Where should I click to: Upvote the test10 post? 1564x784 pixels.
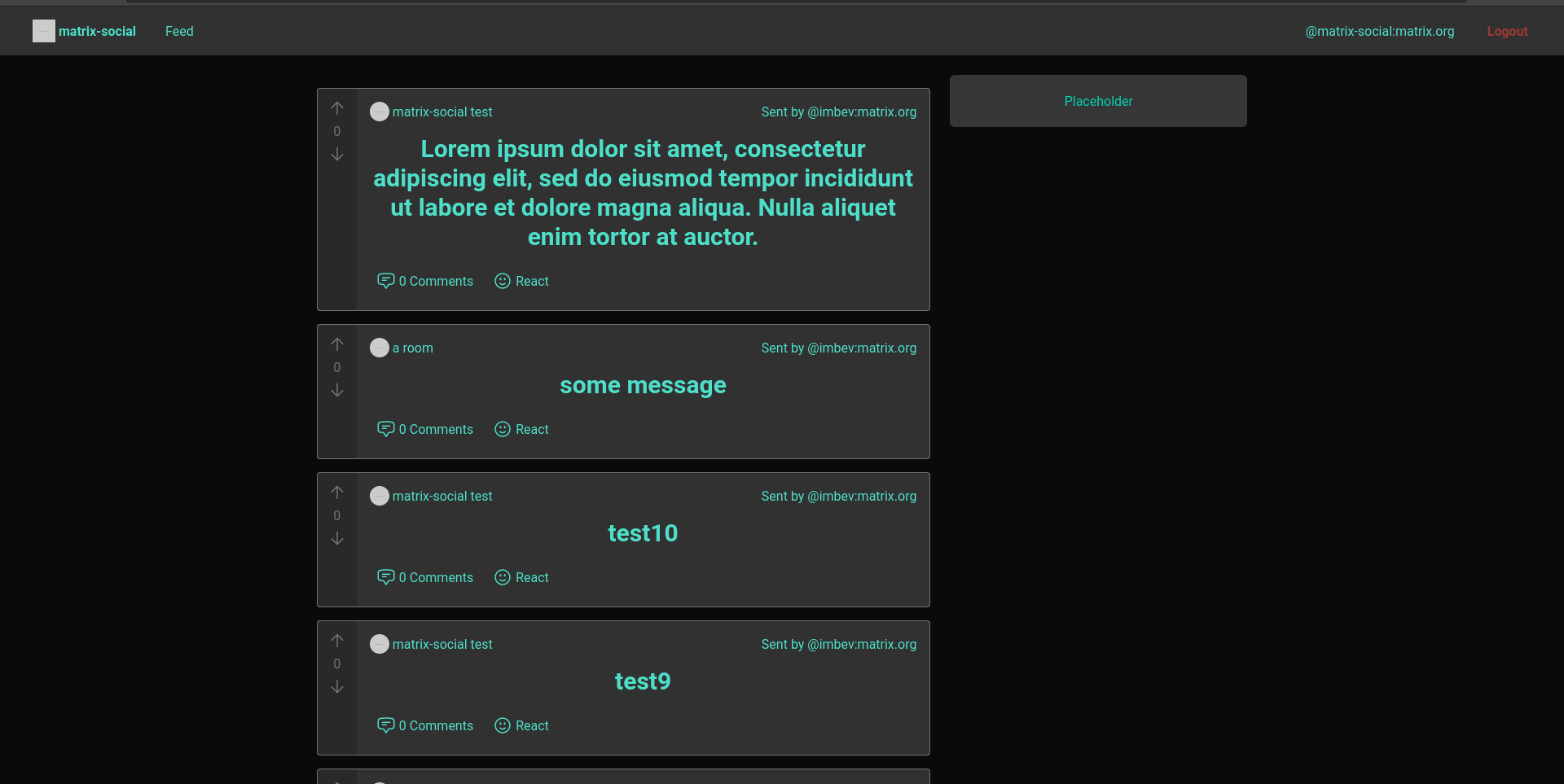point(337,493)
